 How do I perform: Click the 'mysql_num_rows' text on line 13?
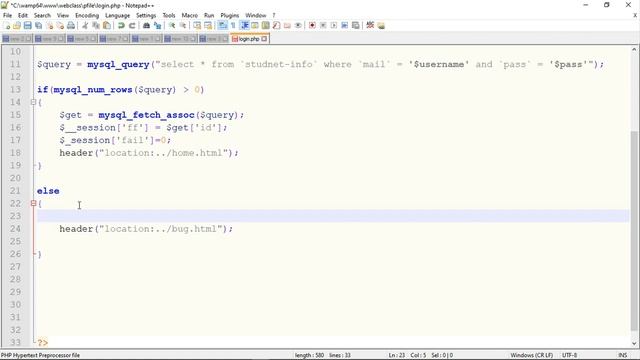[93, 90]
